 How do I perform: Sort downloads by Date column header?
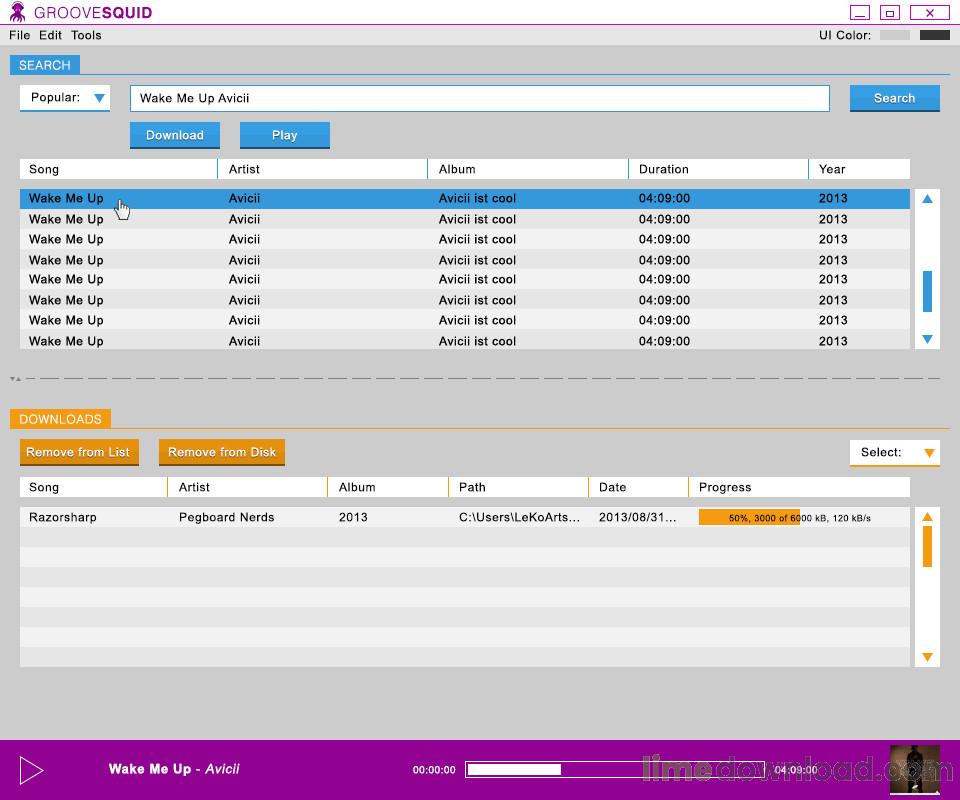click(639, 487)
